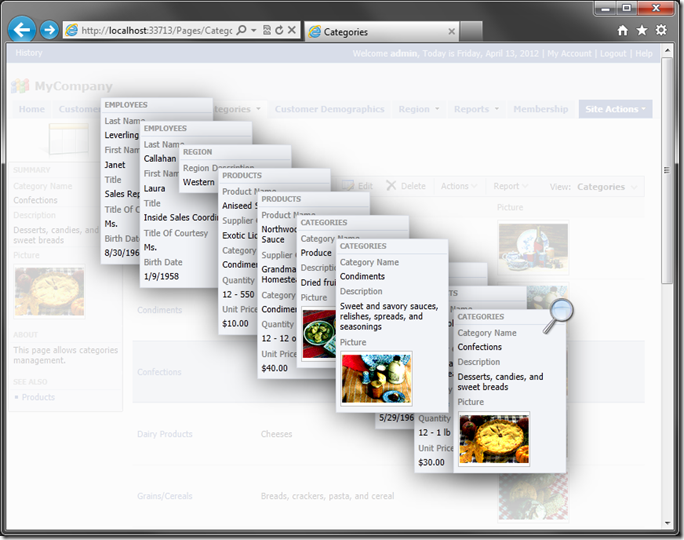
Task: Click the Edit action with pencil icon
Action: tap(358, 186)
